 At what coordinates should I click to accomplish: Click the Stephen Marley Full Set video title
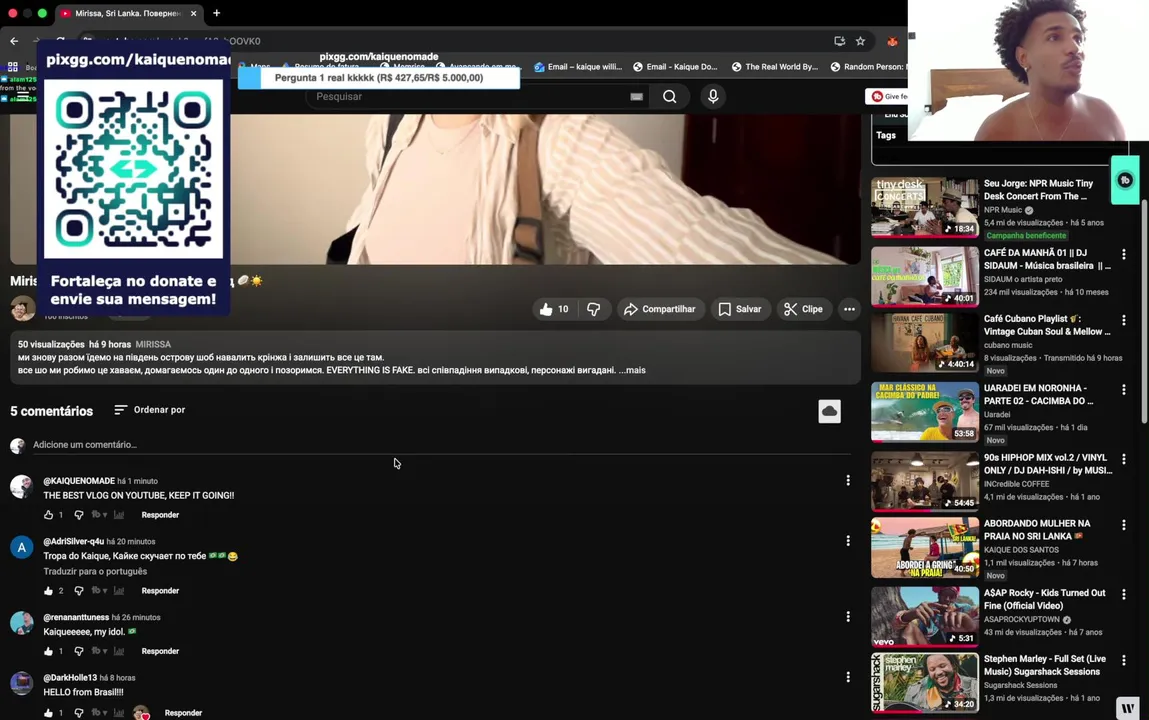click(x=1045, y=665)
